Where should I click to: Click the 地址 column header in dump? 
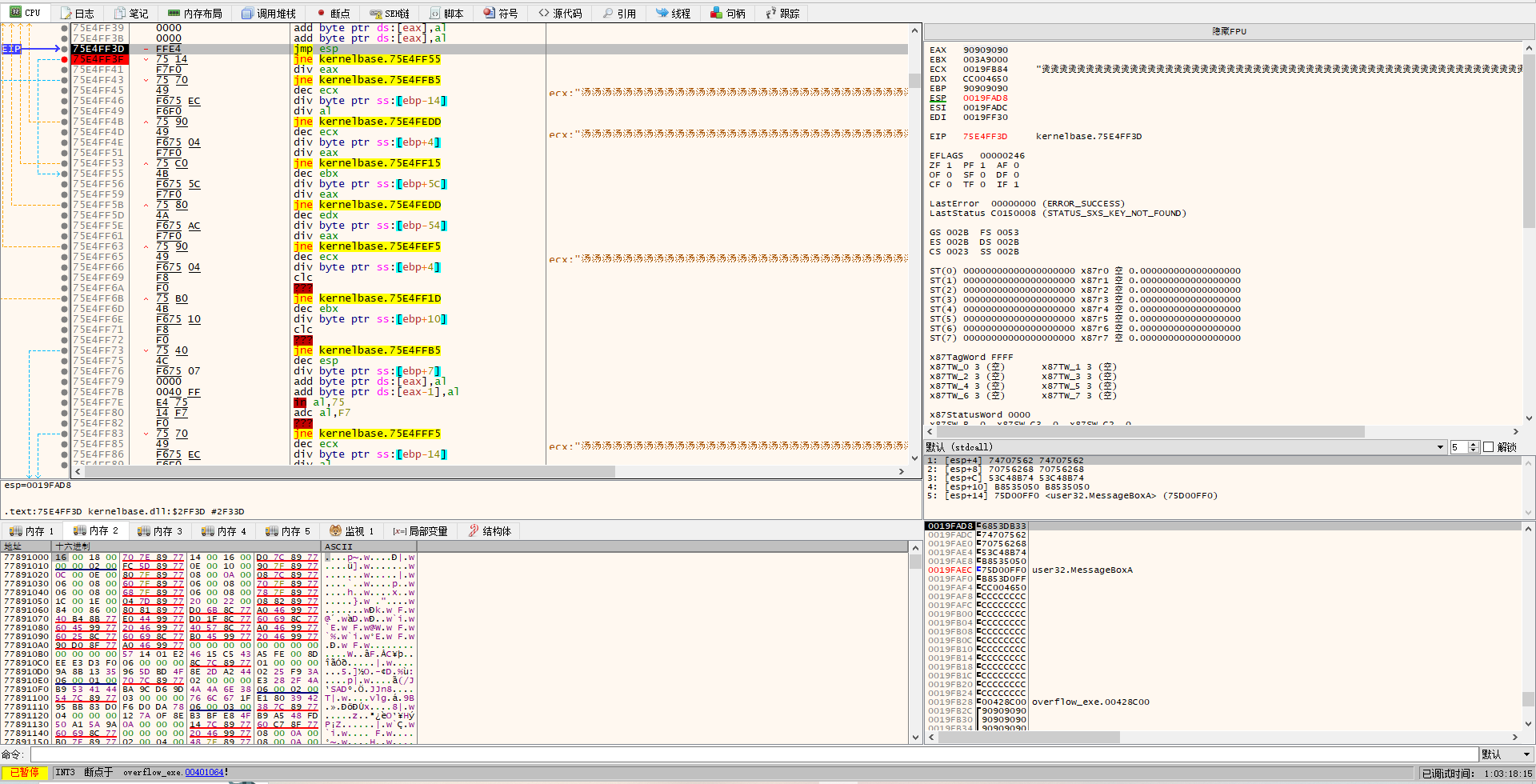click(26, 546)
